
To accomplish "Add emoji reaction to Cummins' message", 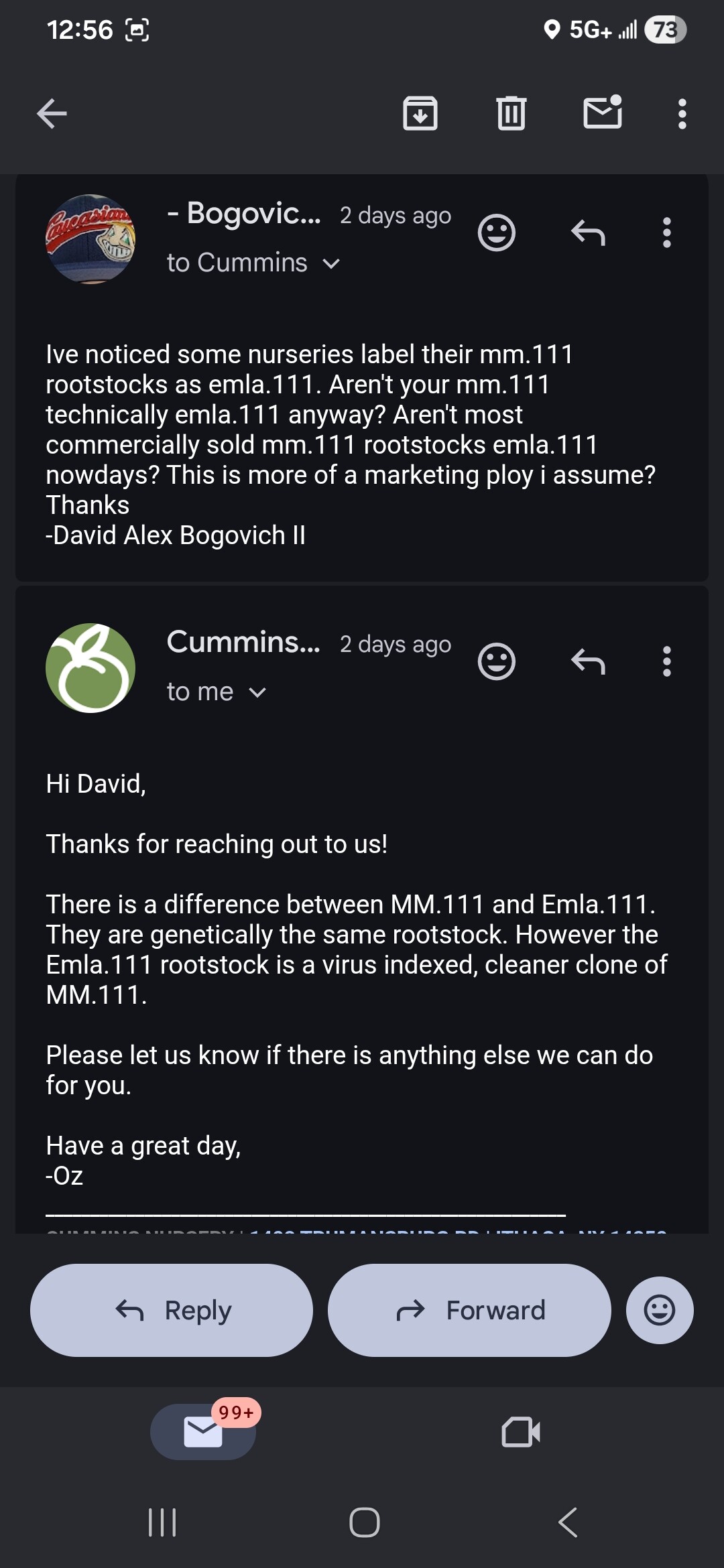I will (x=497, y=662).
